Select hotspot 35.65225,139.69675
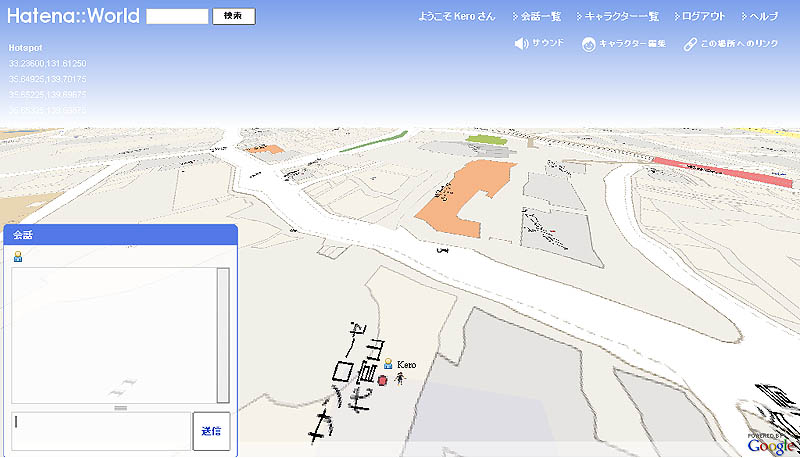Image resolution: width=800 pixels, height=458 pixels. click(x=47, y=94)
